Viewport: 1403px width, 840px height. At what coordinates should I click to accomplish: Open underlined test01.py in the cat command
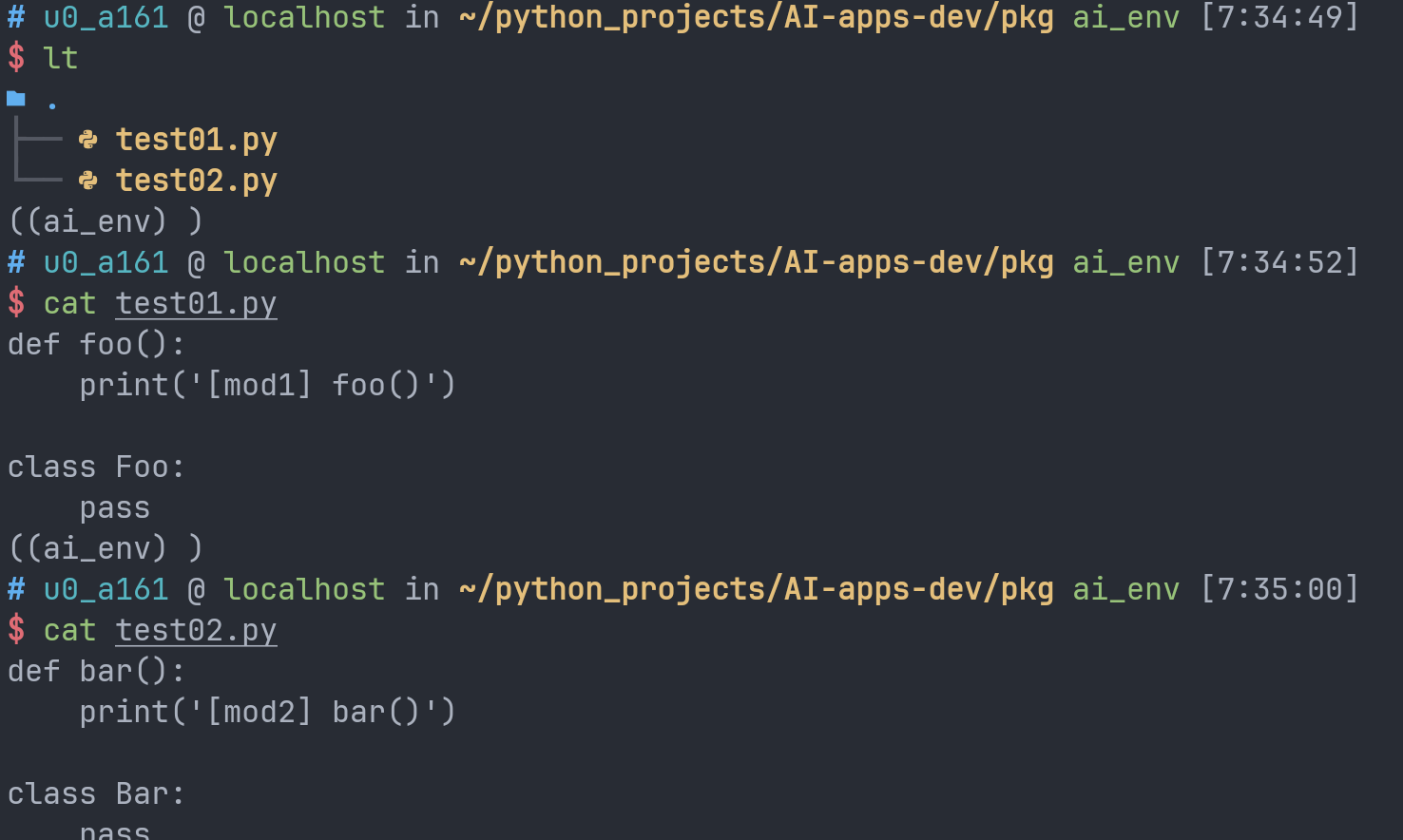(x=196, y=304)
